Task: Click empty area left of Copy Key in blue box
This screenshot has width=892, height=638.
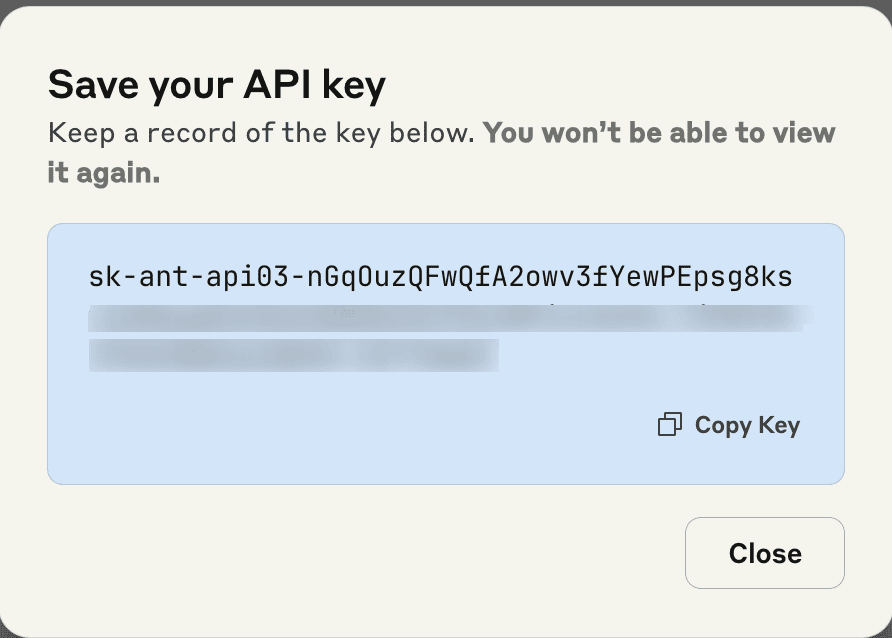Action: 350,426
